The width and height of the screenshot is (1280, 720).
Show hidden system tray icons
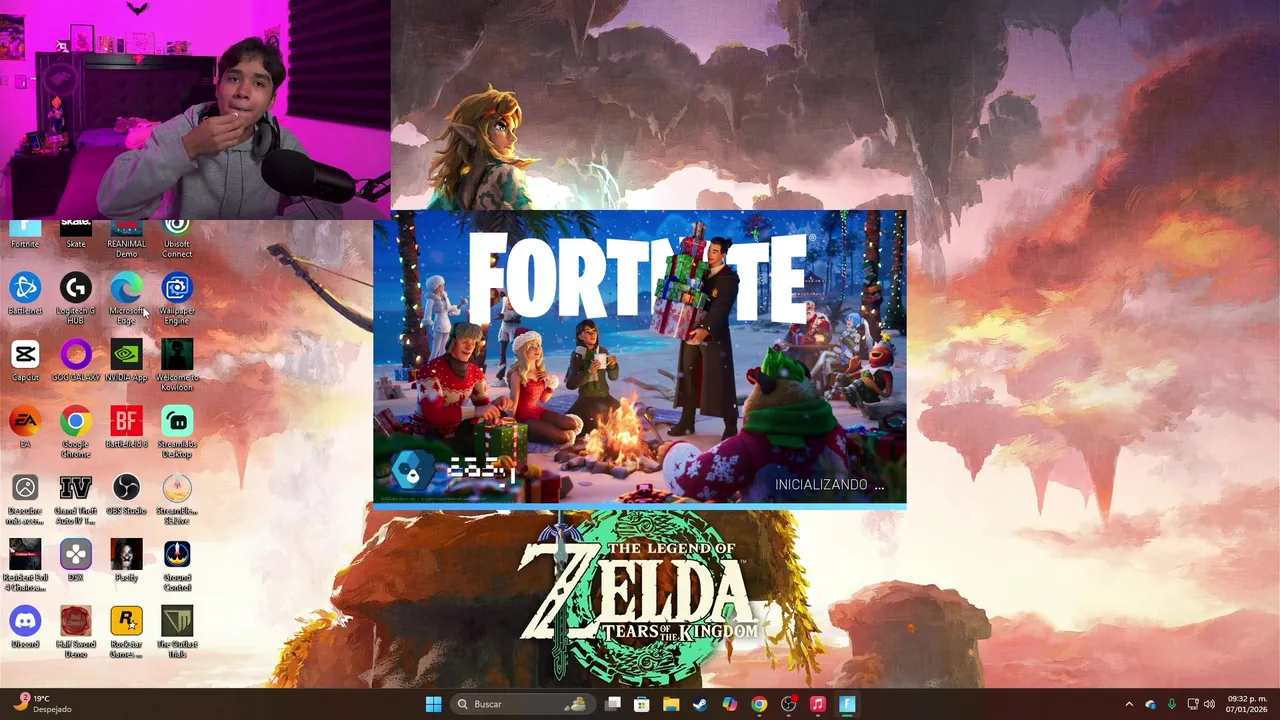click(x=1129, y=704)
